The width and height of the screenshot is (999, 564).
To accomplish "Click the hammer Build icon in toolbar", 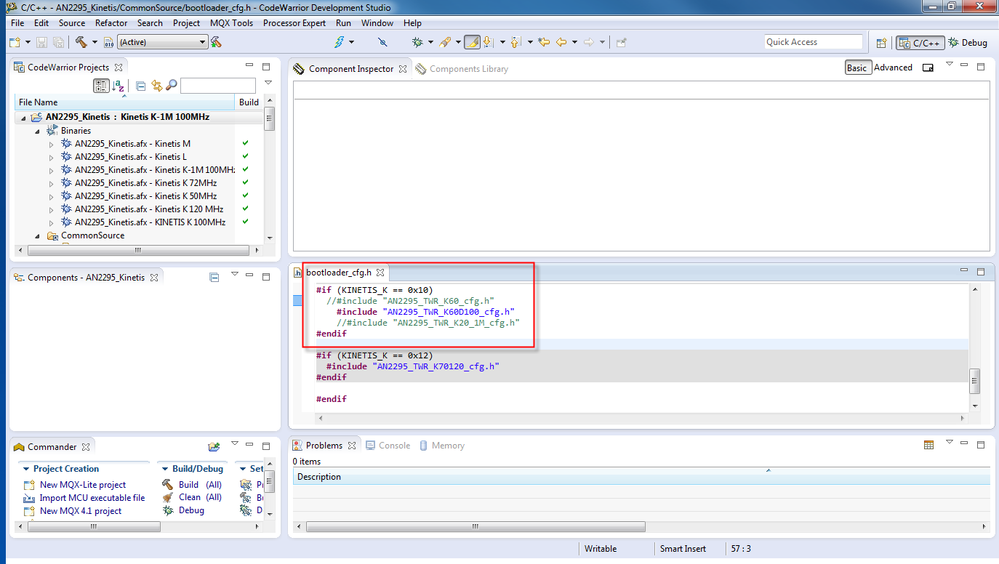I will tap(80, 42).
